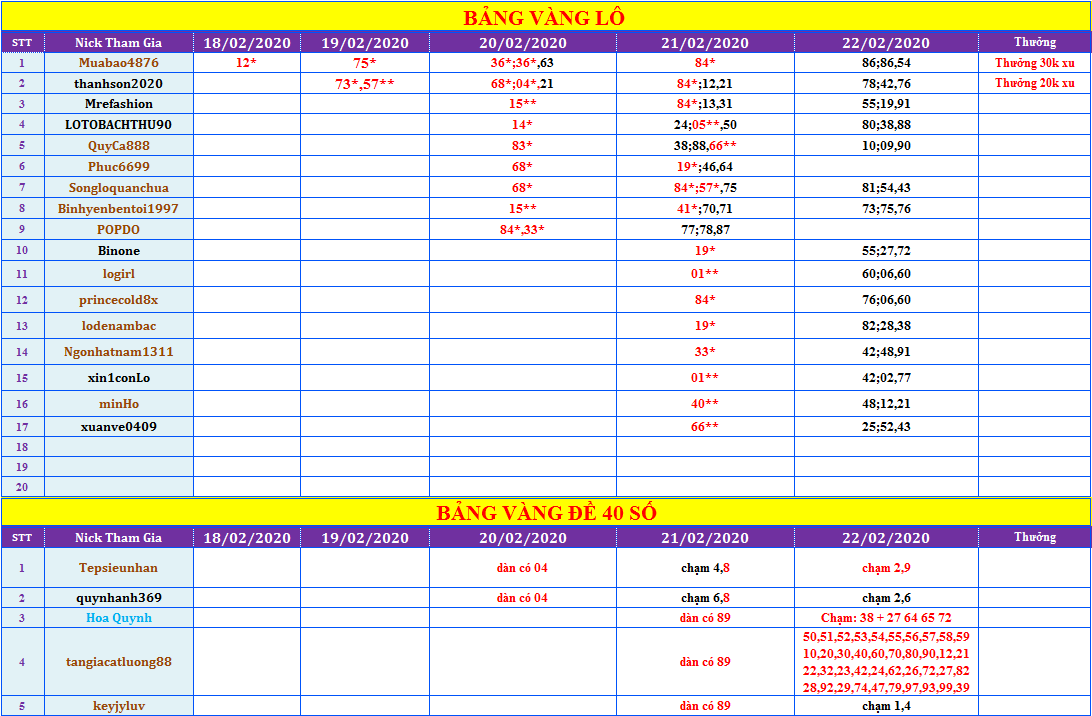Select the '42;48,91' cell
The width and height of the screenshot is (1092, 716).
[x=886, y=352]
